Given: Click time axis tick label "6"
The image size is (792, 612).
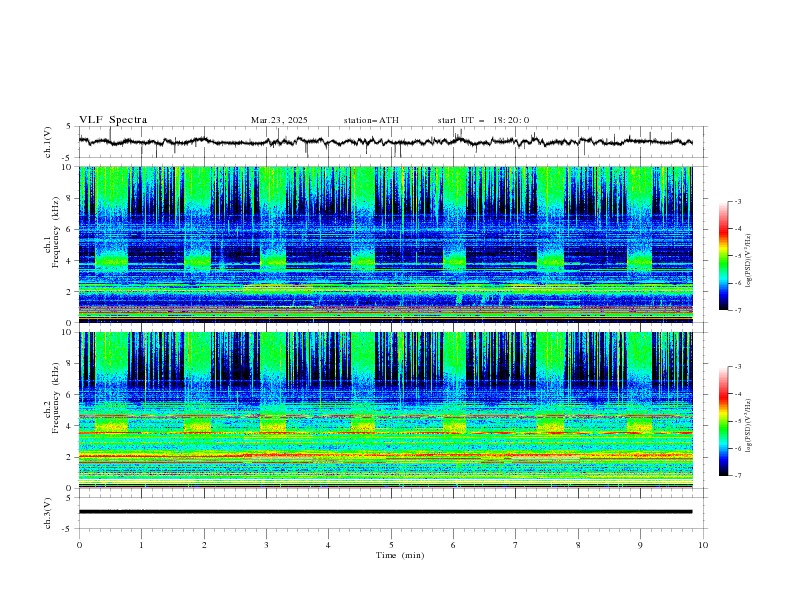Looking at the screenshot, I should pyautogui.click(x=453, y=545).
